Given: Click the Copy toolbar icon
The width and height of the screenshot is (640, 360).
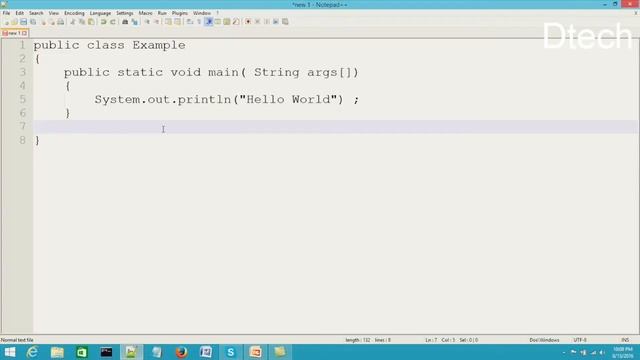Looking at the screenshot, I should (x=82, y=22).
